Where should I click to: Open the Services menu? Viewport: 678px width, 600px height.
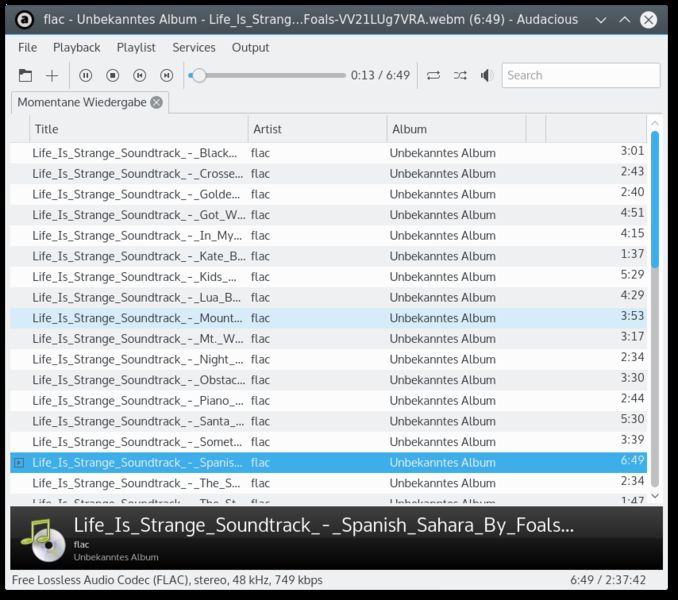(x=194, y=48)
